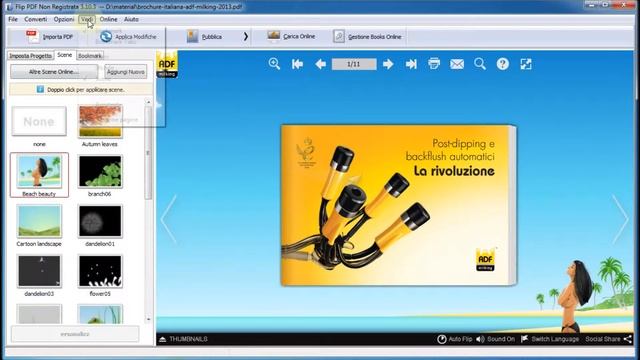
Task: Open the Vedi menu
Action: point(87,19)
